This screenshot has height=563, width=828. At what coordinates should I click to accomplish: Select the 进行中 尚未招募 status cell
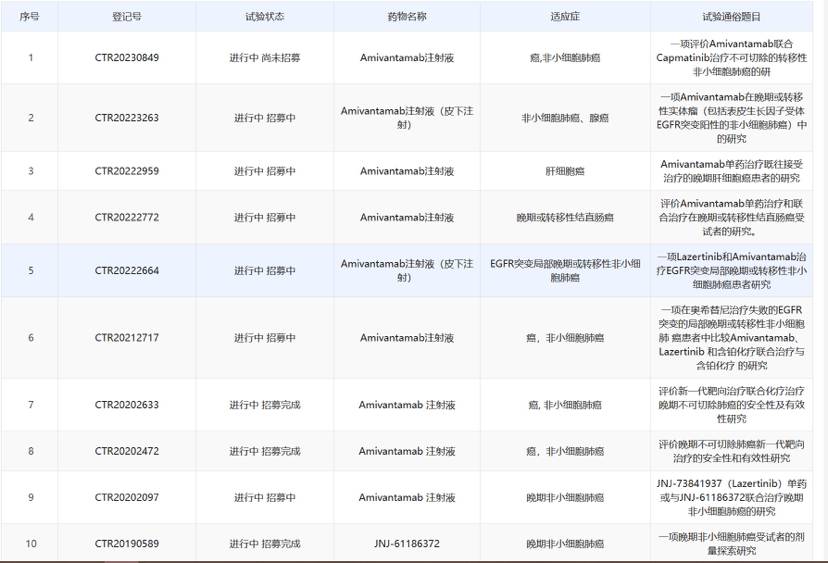click(264, 58)
